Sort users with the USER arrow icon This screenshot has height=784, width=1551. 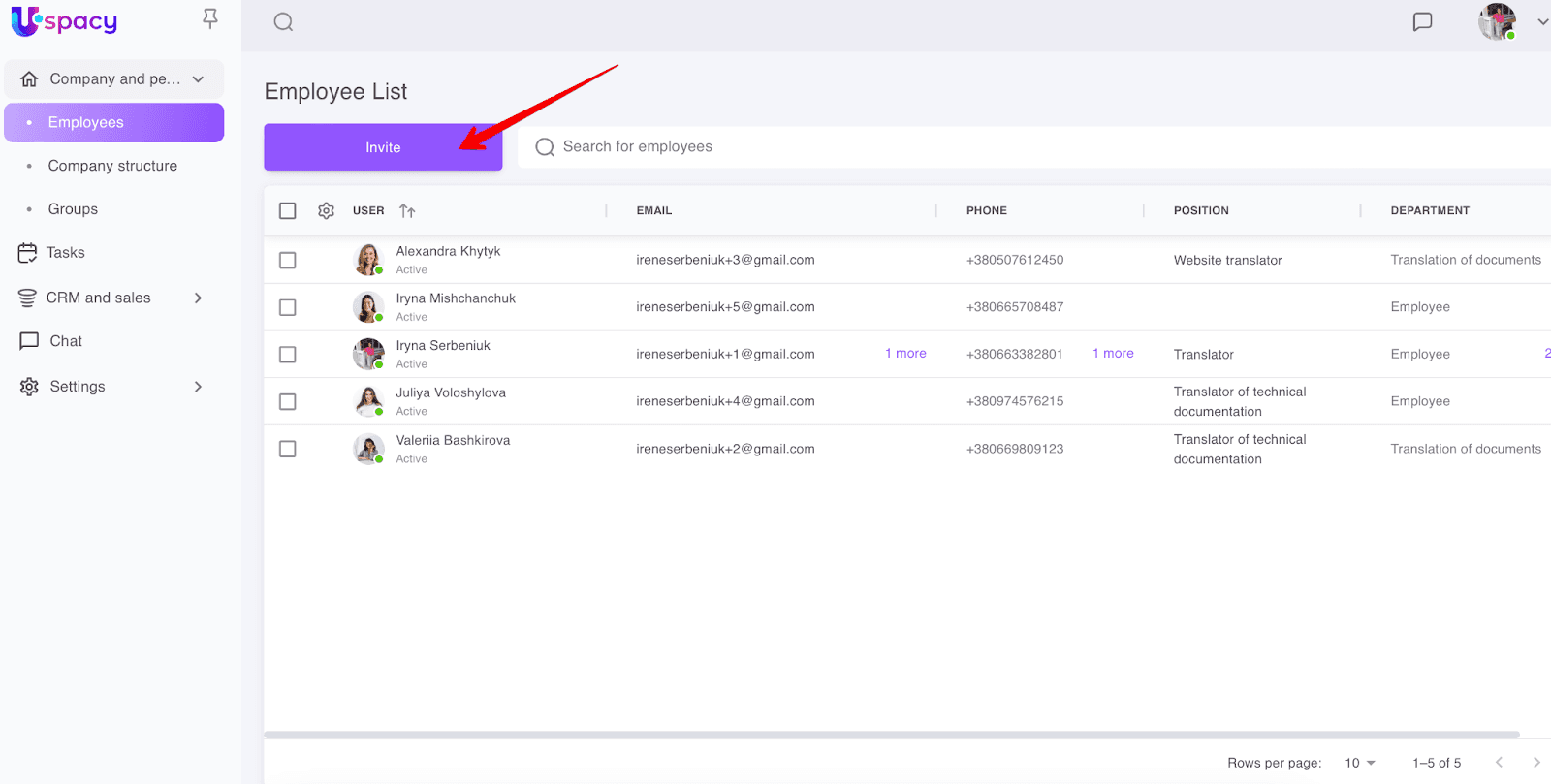[x=407, y=210]
